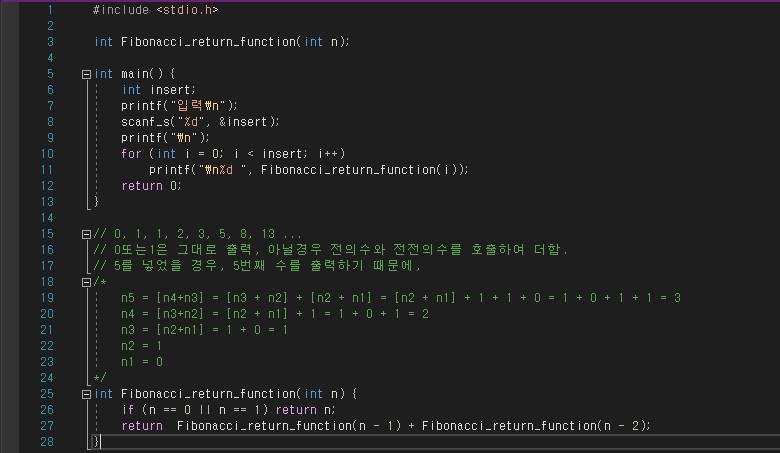Click the scanf_s("%d", &insert) statement
The height and width of the screenshot is (453, 780).
click(x=200, y=122)
